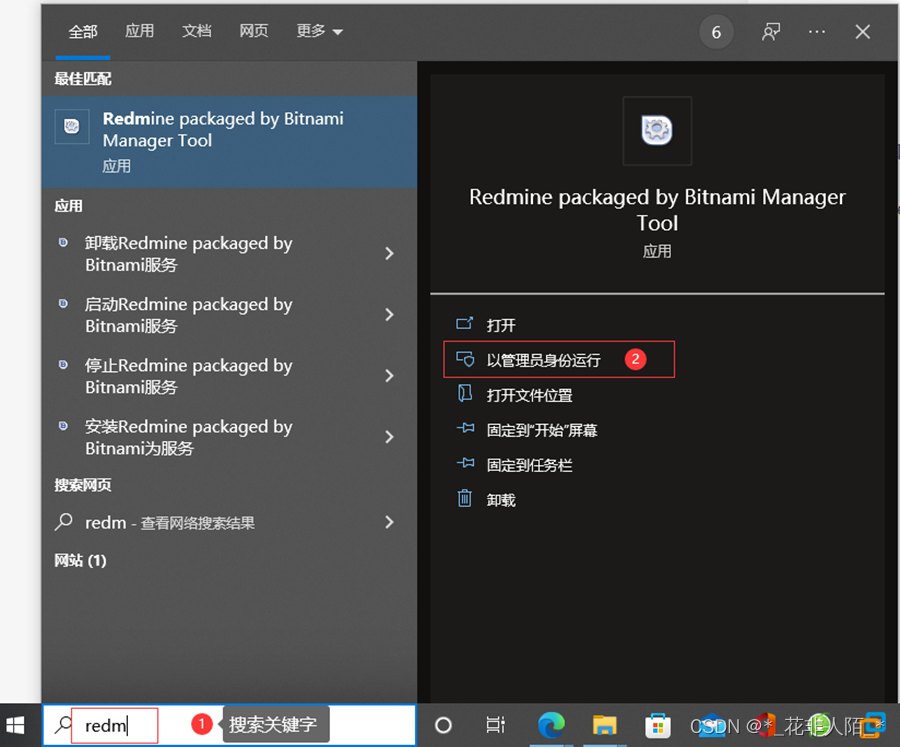
Task: Expand the 启动Redmine packaged by Bitnami服务 result chevron
Action: click(389, 315)
